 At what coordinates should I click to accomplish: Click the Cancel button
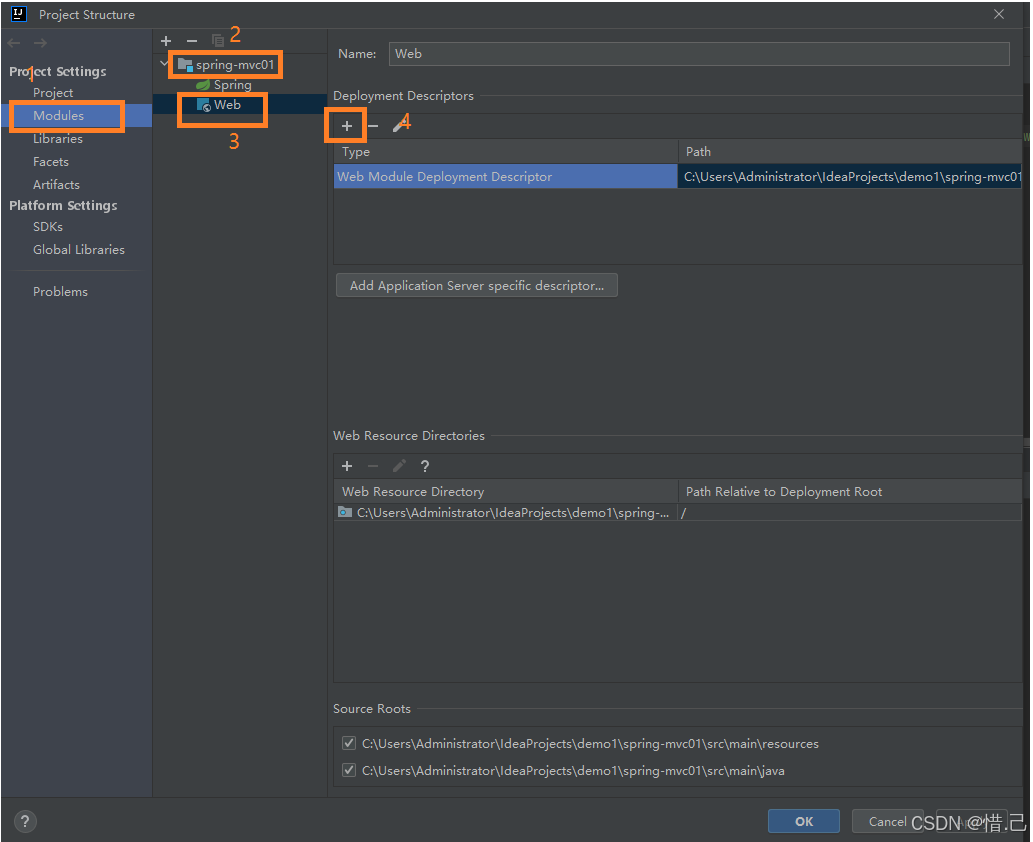click(887, 822)
